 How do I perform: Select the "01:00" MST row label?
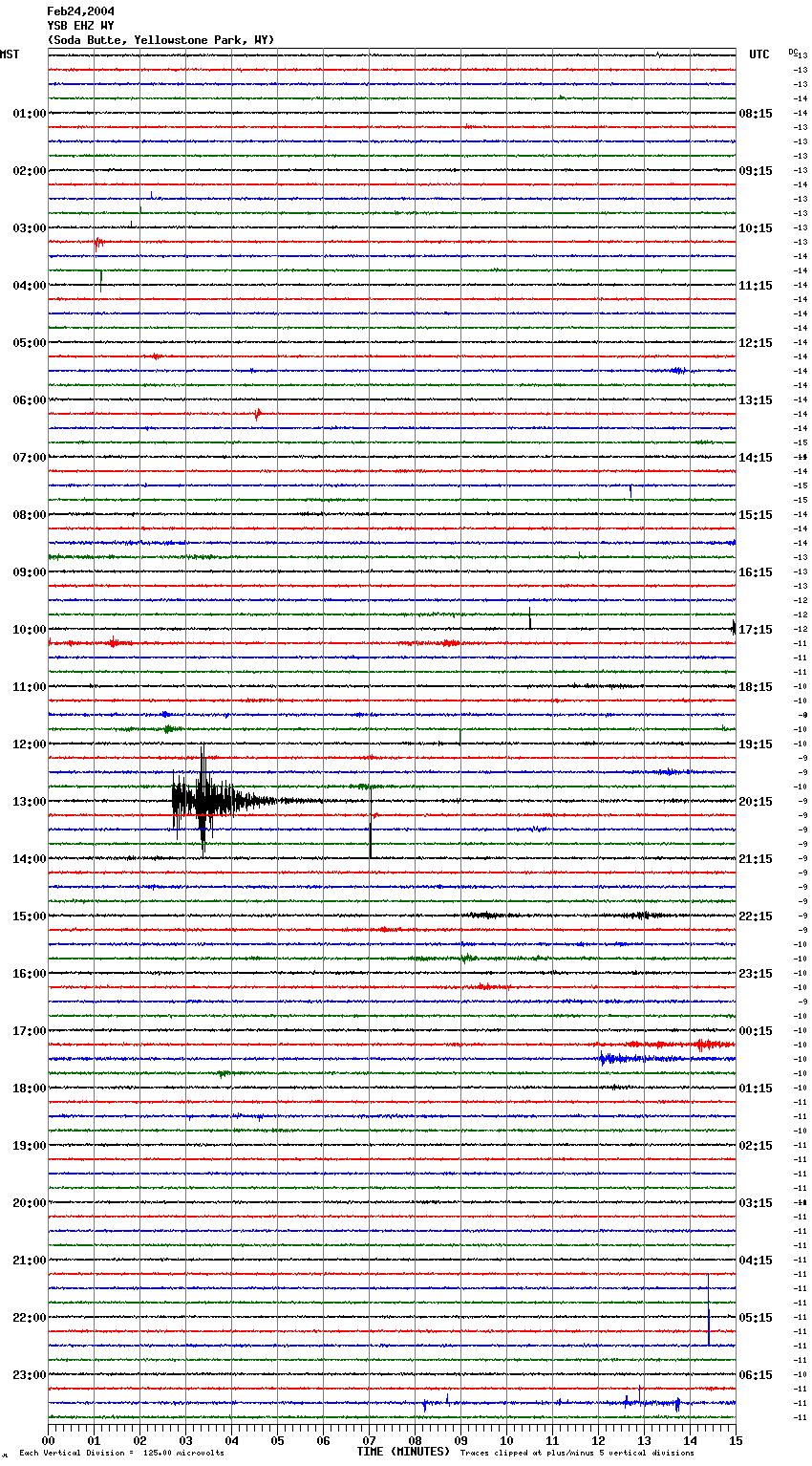(x=30, y=114)
